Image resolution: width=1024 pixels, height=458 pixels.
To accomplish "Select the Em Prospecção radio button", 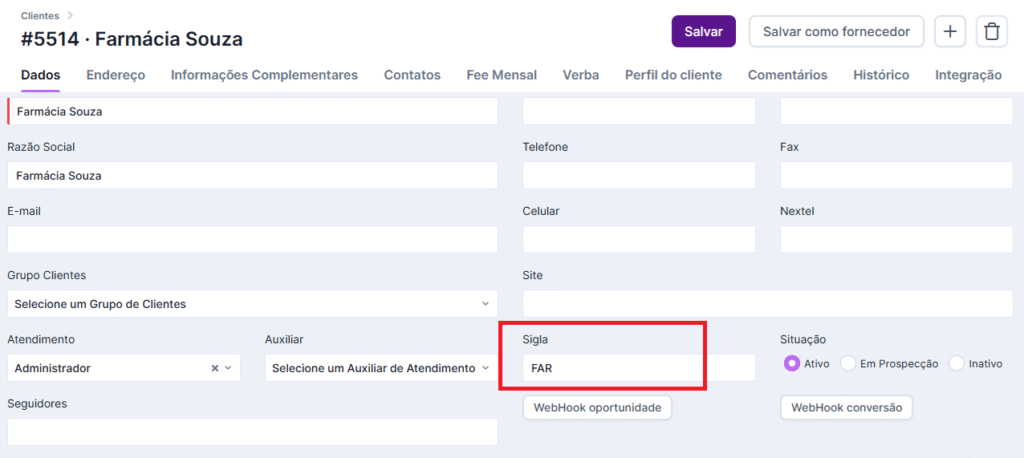I will click(x=849, y=364).
